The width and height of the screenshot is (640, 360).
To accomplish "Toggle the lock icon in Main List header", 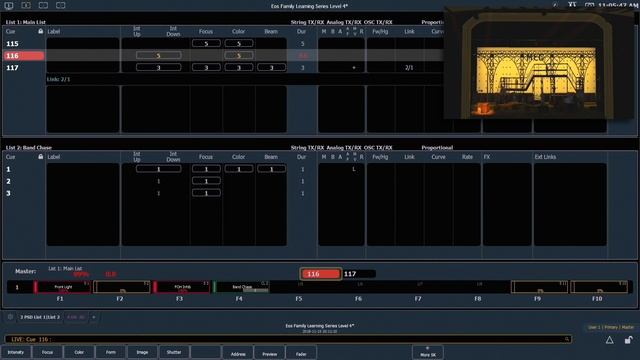I will (x=40, y=31).
